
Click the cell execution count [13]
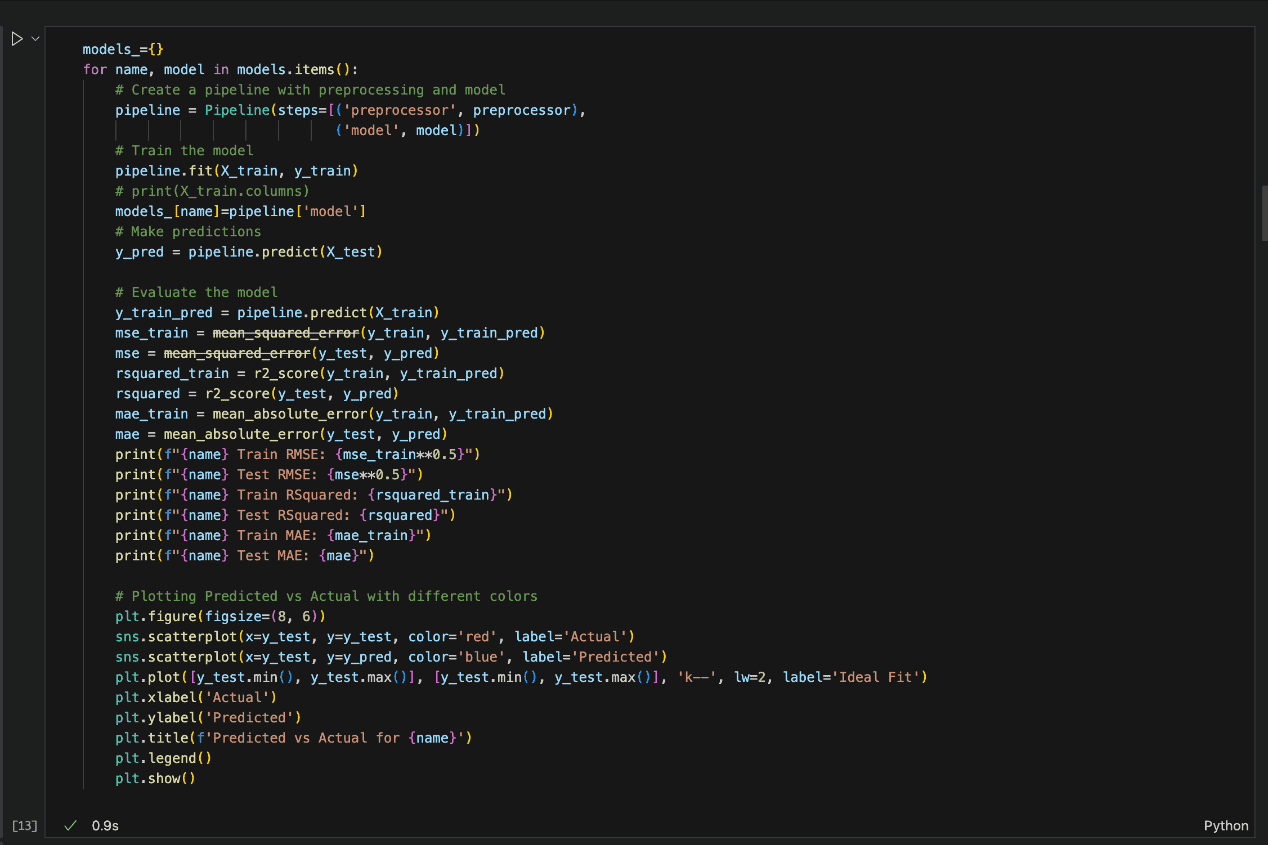(x=24, y=825)
